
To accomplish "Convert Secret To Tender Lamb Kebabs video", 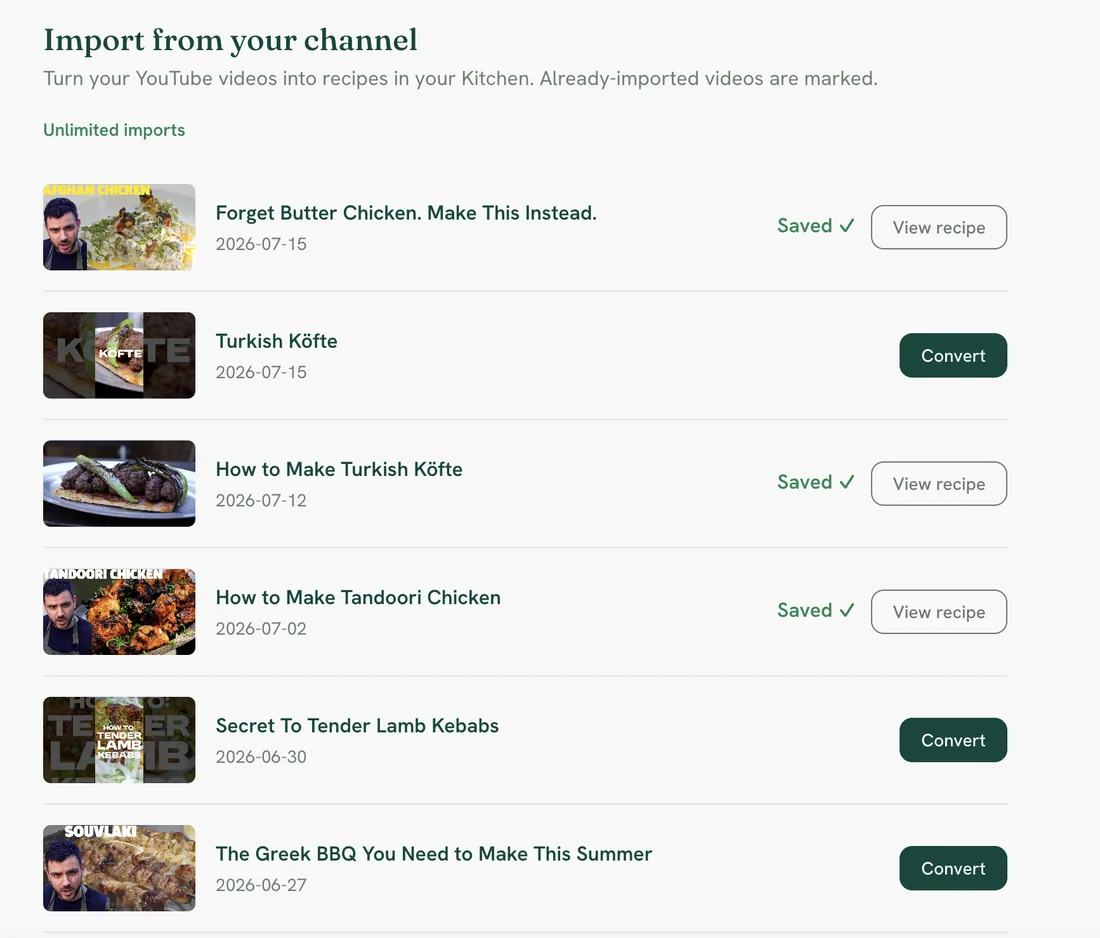I will pyautogui.click(x=953, y=740).
